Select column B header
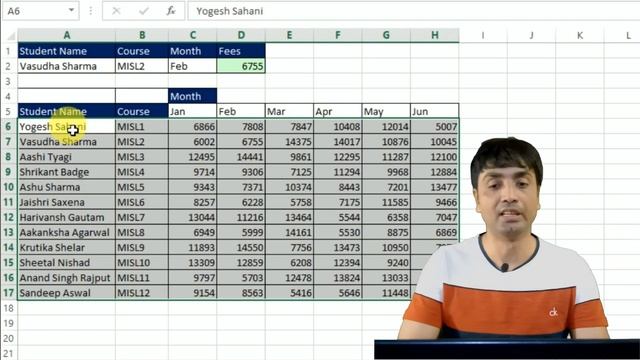 coord(142,35)
